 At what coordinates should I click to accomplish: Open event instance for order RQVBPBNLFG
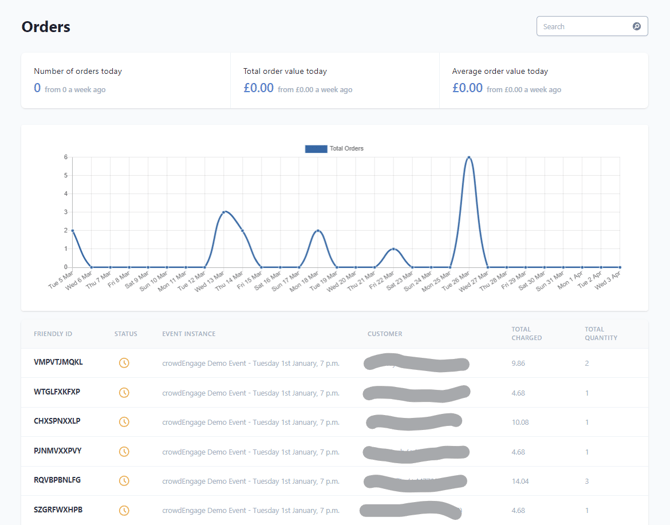(250, 481)
